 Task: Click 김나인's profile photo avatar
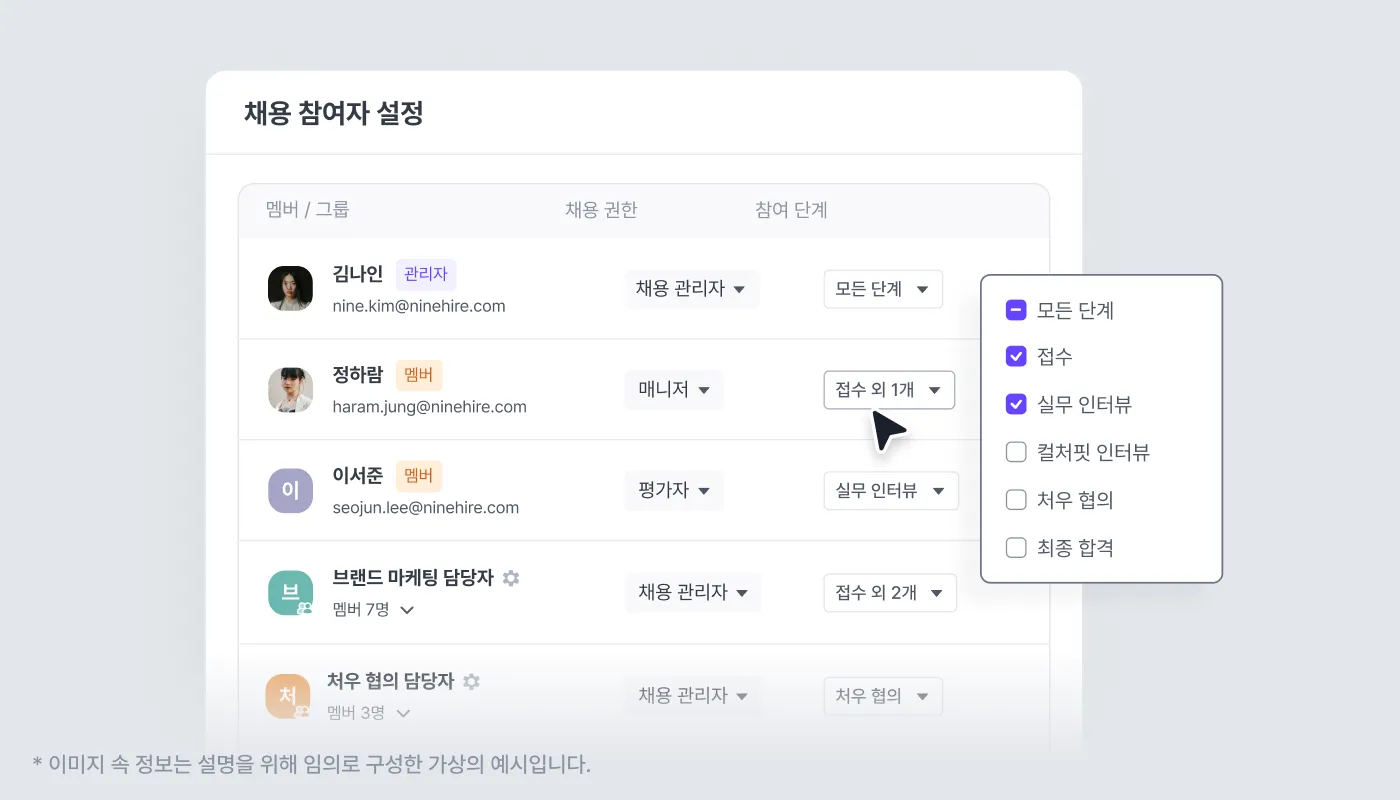point(291,288)
